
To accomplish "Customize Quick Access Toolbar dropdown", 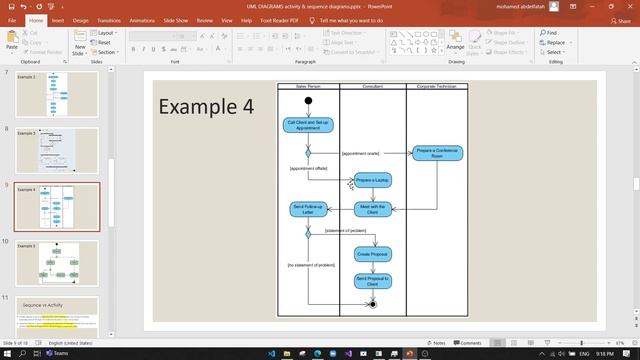I will tap(62, 7).
